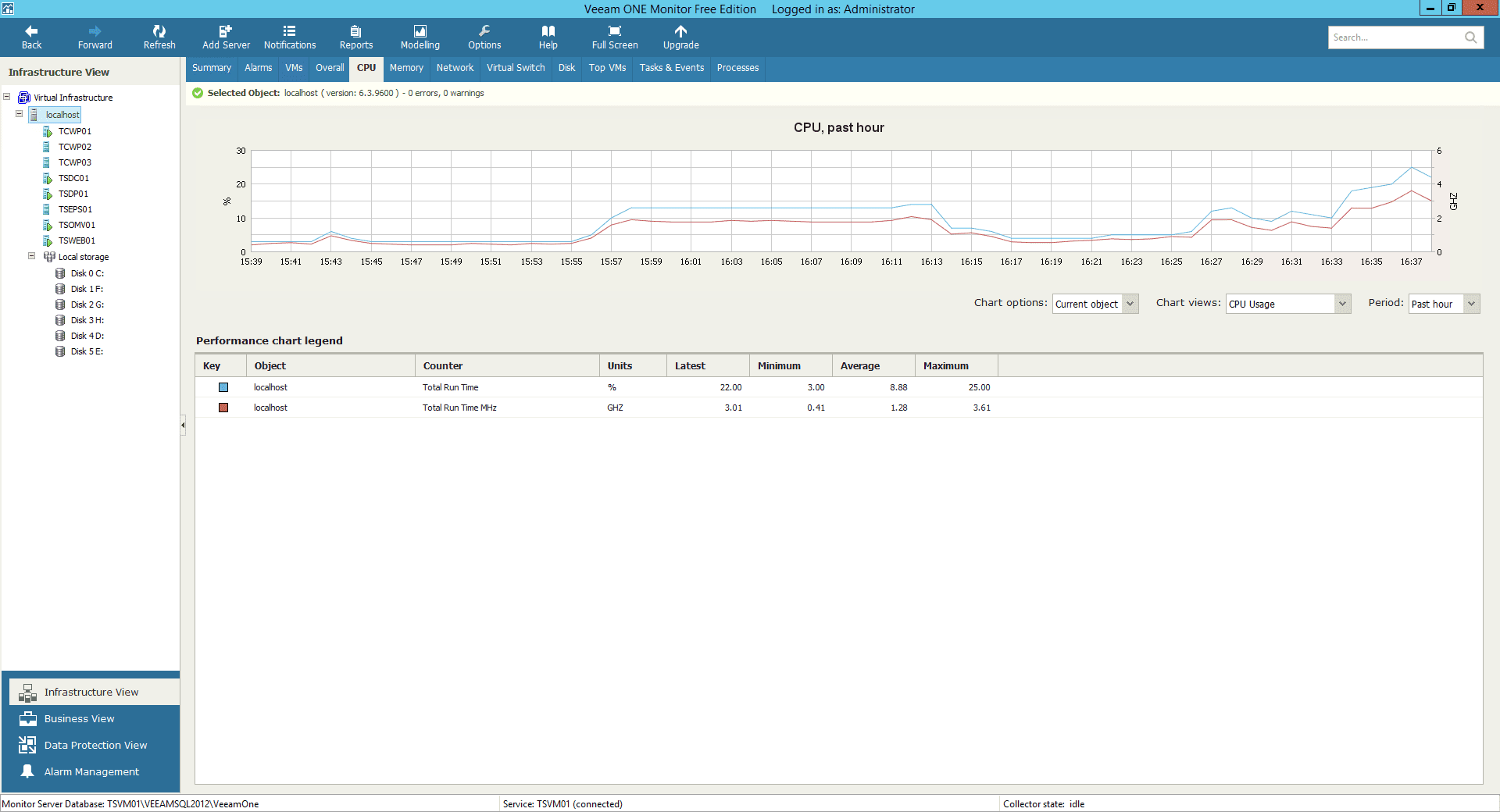The width and height of the screenshot is (1500, 812).
Task: Select the TSOMV01 virtual machine
Action: click(77, 225)
